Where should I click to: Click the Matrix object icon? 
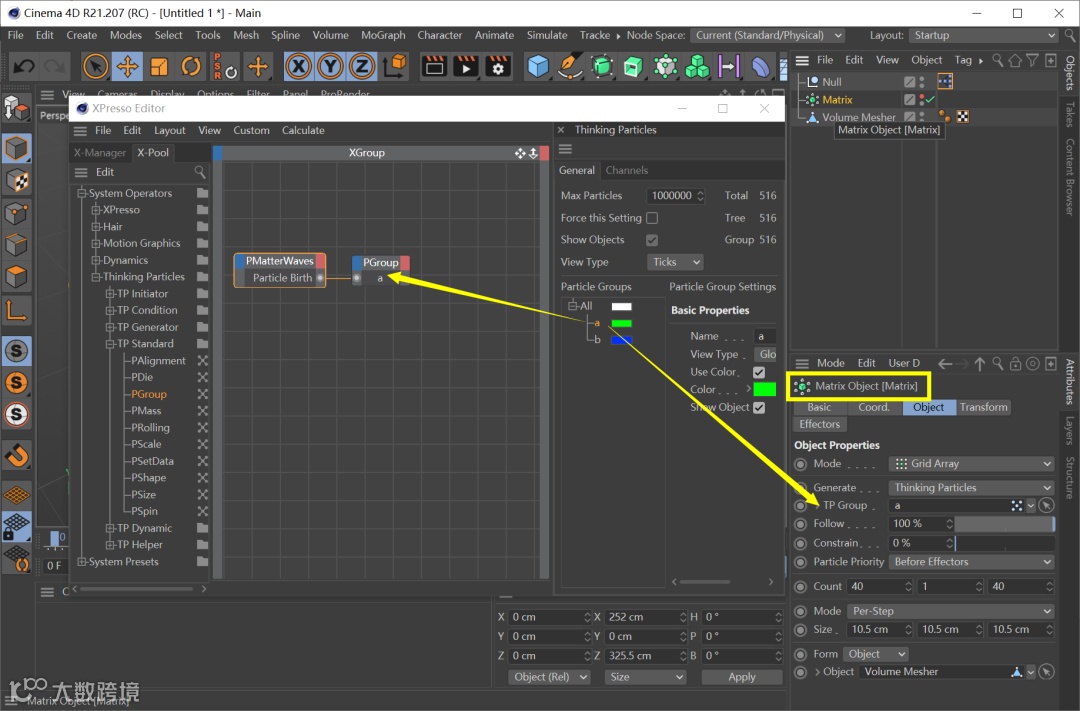coord(813,100)
